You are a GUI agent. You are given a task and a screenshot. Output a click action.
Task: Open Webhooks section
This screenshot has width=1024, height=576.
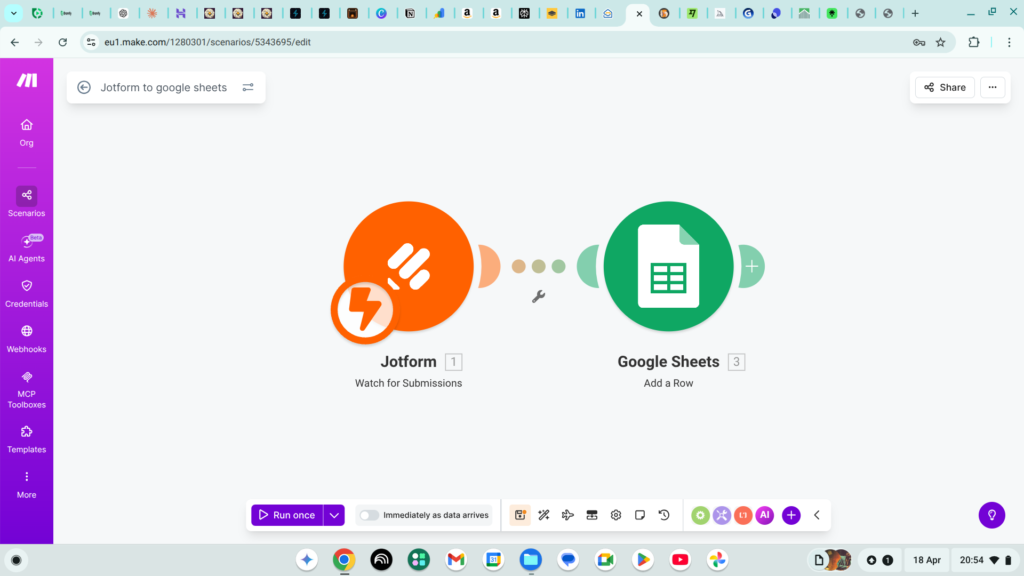click(x=26, y=339)
